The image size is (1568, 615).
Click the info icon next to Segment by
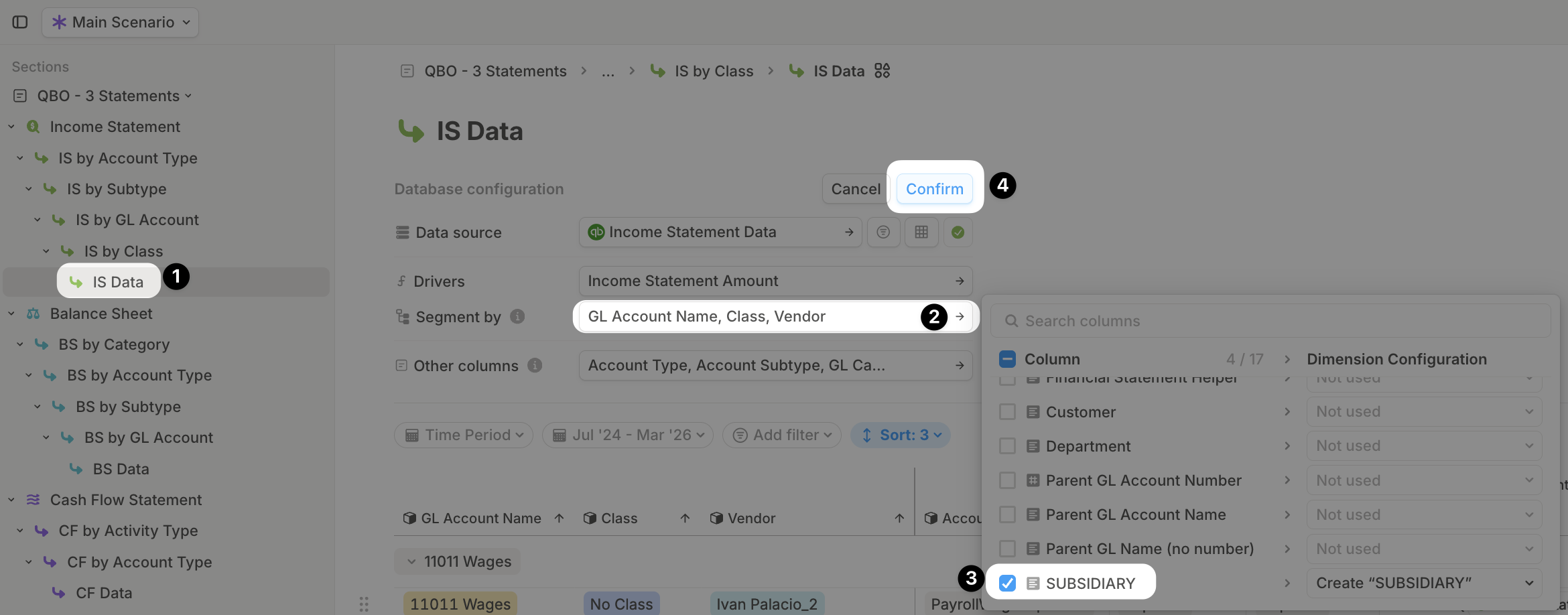tap(517, 316)
